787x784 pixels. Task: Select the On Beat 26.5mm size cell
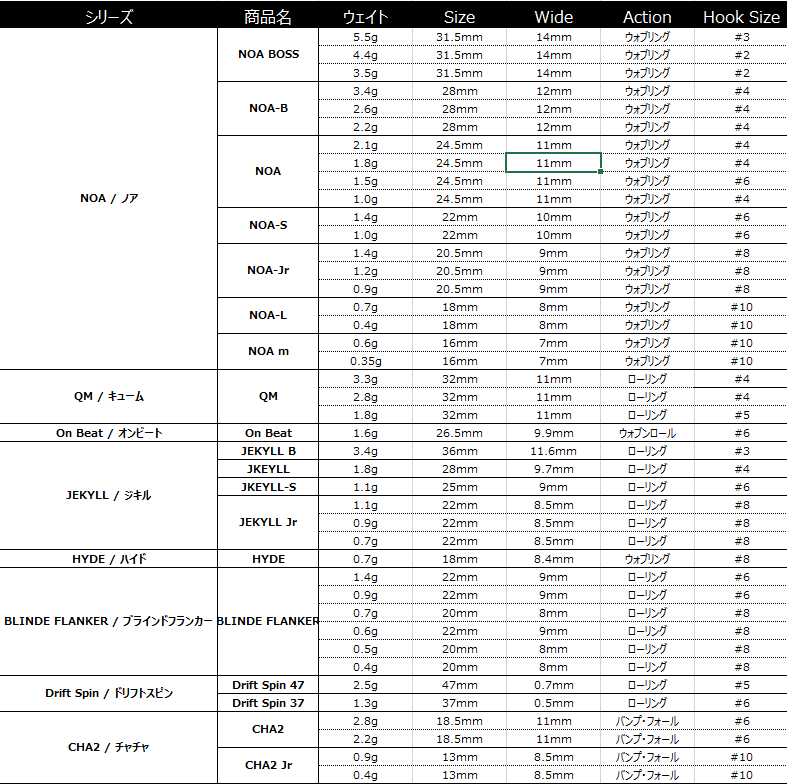click(x=459, y=433)
